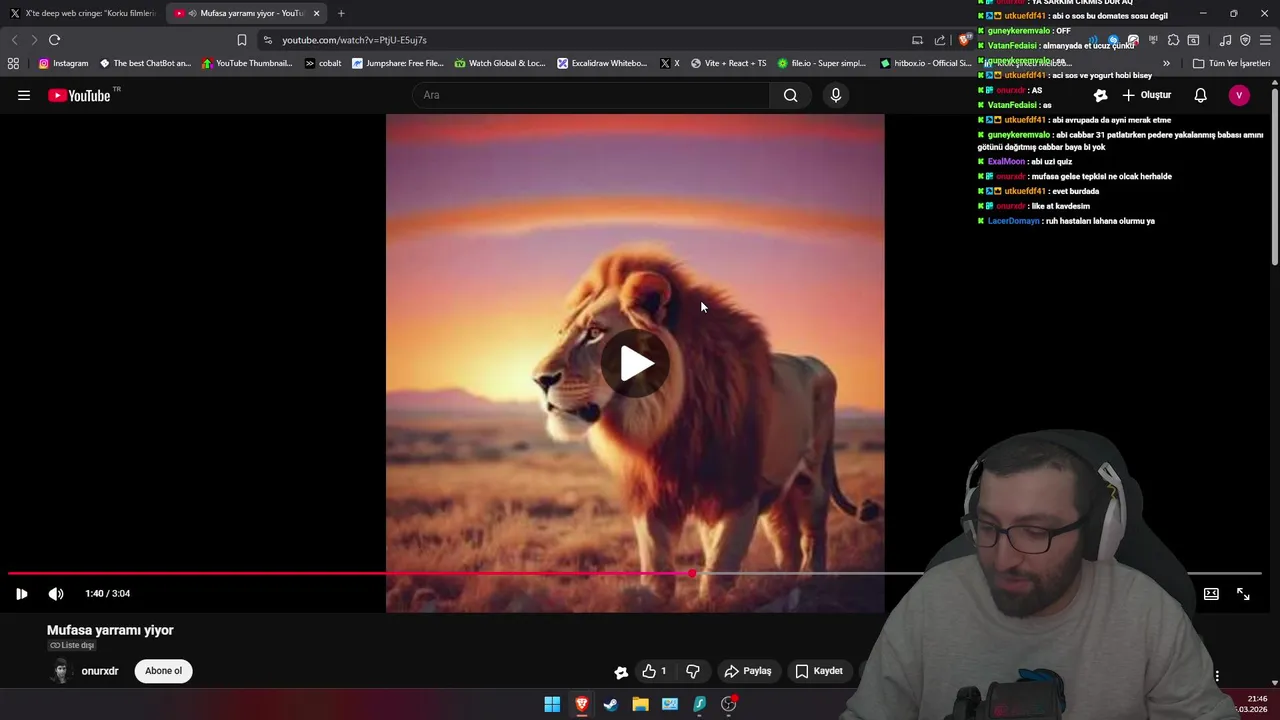Bookmark this page with the bookmark icon
This screenshot has height=720, width=1280.
tap(241, 40)
